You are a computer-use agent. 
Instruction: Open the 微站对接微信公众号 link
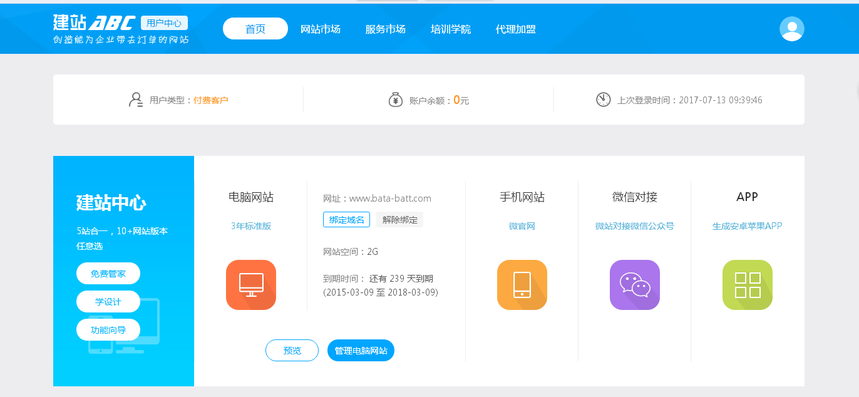coord(634,226)
